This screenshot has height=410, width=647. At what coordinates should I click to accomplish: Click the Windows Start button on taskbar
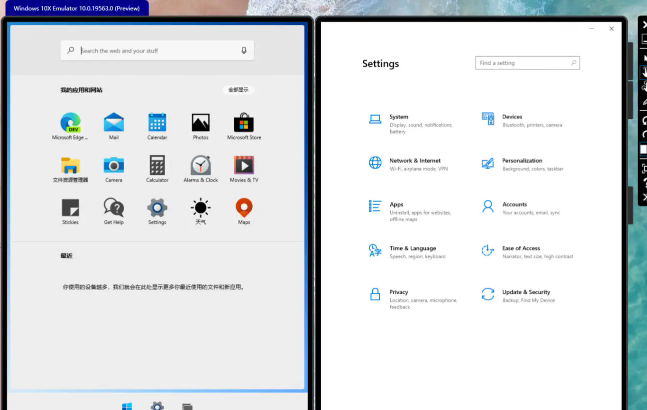point(127,406)
